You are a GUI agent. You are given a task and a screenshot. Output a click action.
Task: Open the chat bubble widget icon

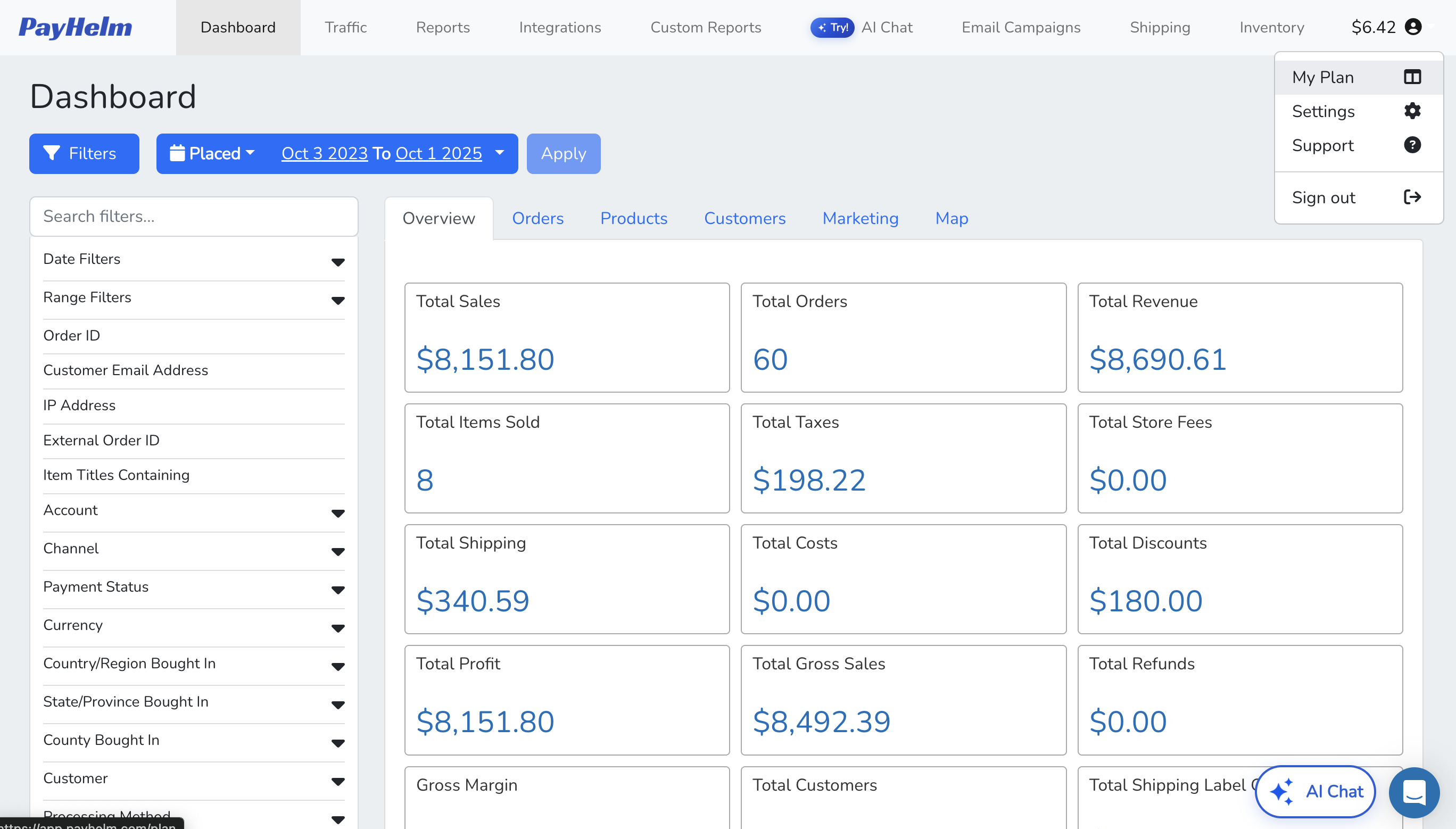point(1414,792)
